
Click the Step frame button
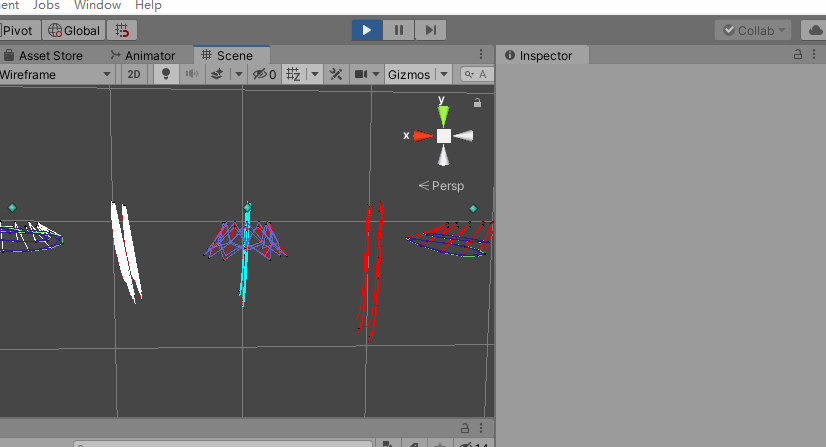(x=430, y=30)
